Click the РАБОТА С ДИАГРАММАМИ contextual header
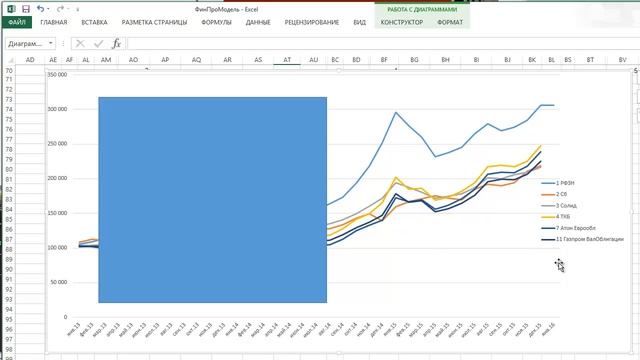This screenshot has height=360, width=640. (422, 9)
